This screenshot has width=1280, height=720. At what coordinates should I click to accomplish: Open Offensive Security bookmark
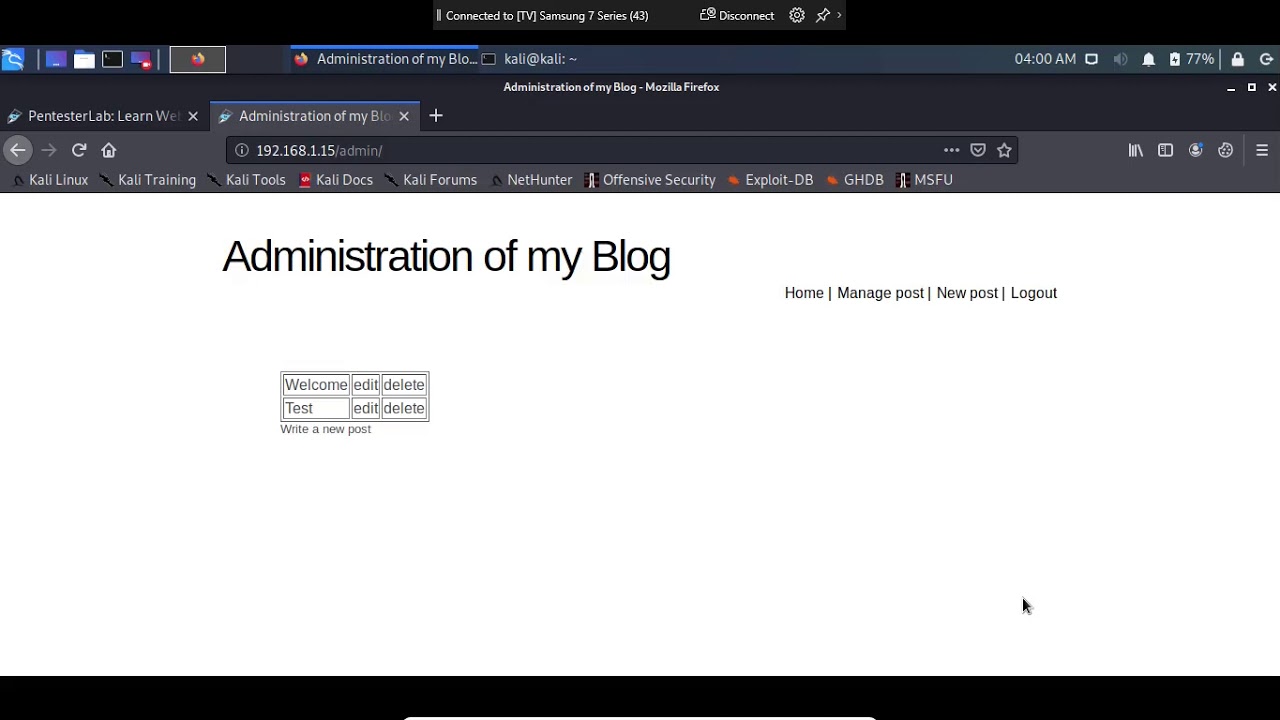(x=650, y=180)
